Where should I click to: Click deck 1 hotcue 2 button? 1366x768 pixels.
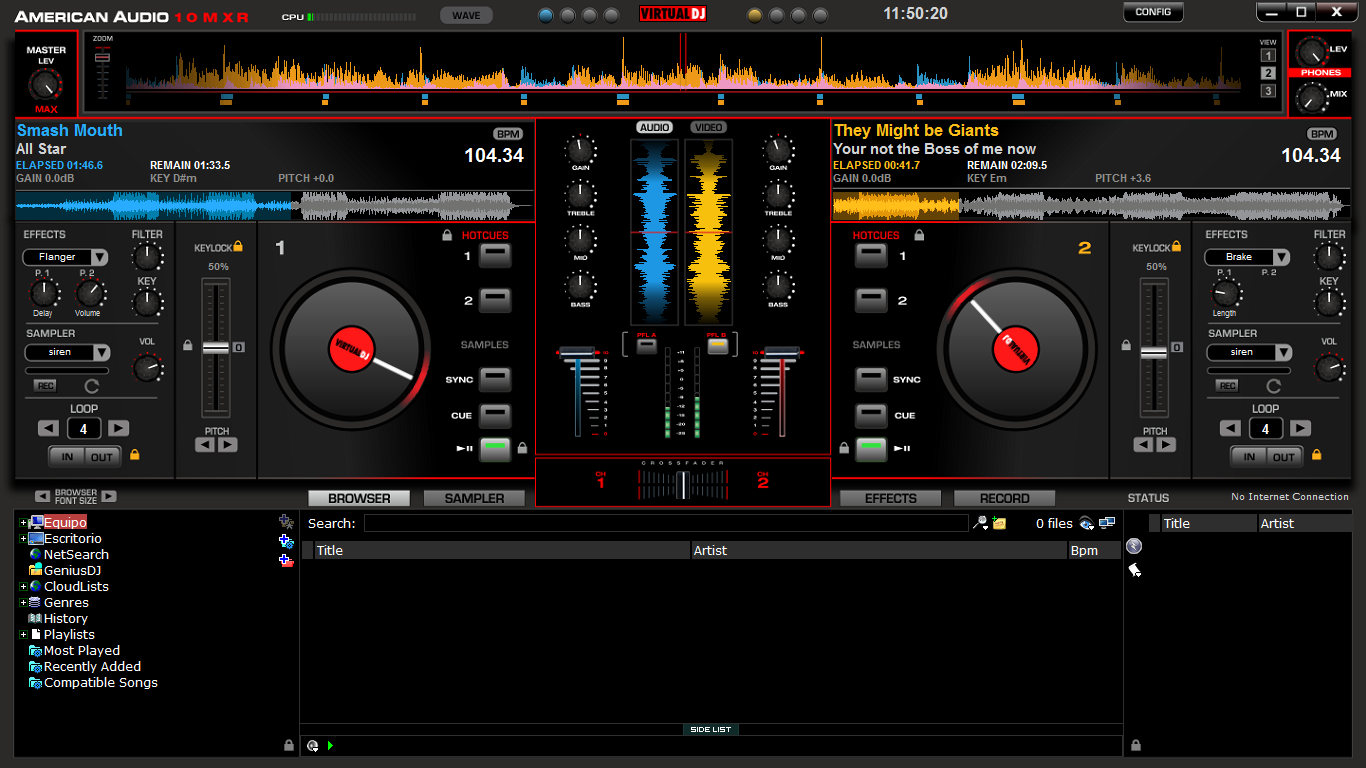(495, 300)
